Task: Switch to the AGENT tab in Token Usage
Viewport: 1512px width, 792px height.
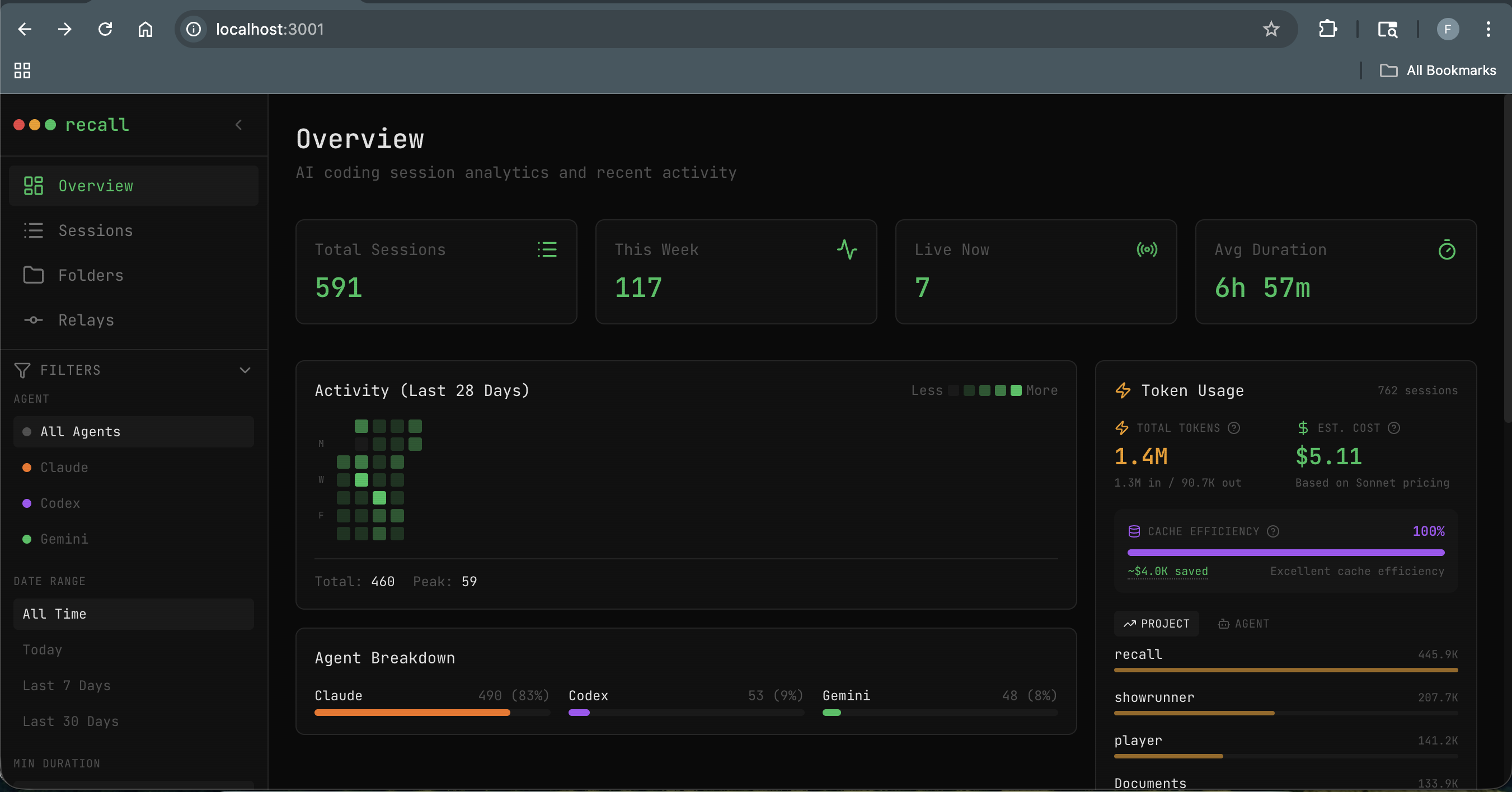Action: click(1243, 623)
